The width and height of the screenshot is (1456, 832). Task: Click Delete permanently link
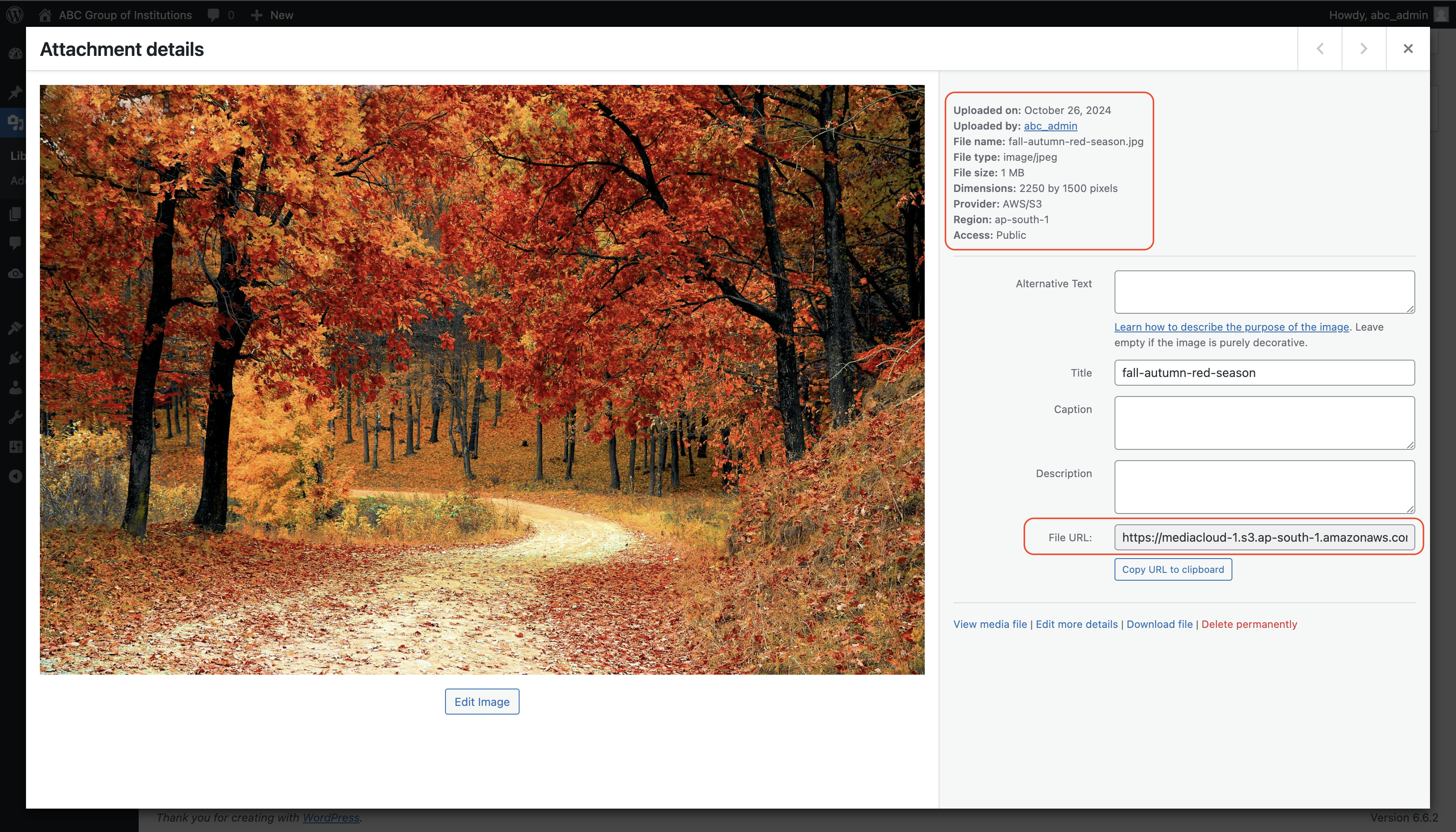click(1249, 624)
